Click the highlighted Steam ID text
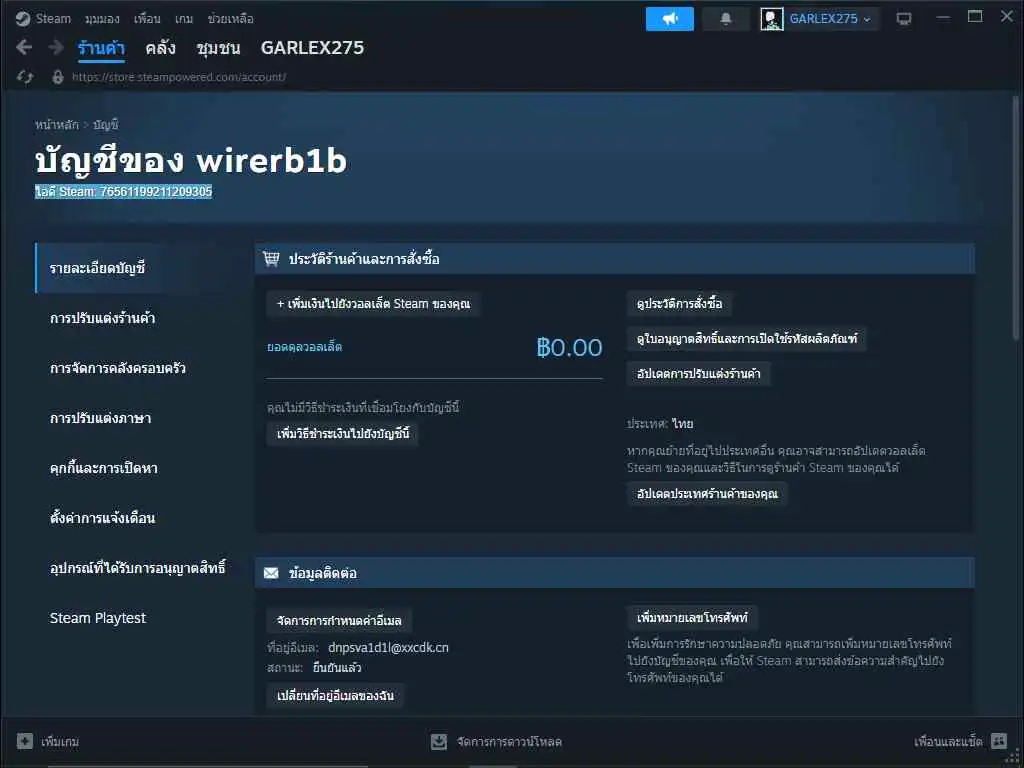 pyautogui.click(x=123, y=191)
